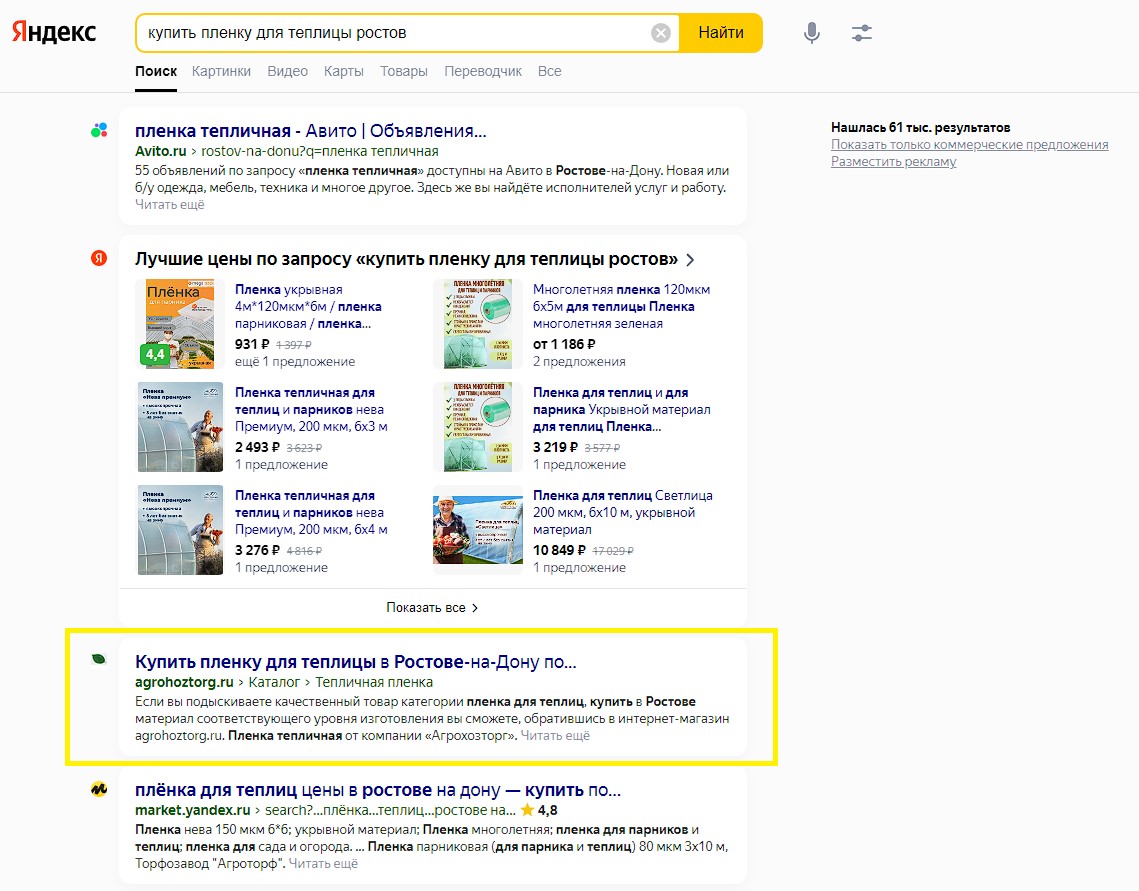Switch to the Картинки tab

click(x=222, y=71)
